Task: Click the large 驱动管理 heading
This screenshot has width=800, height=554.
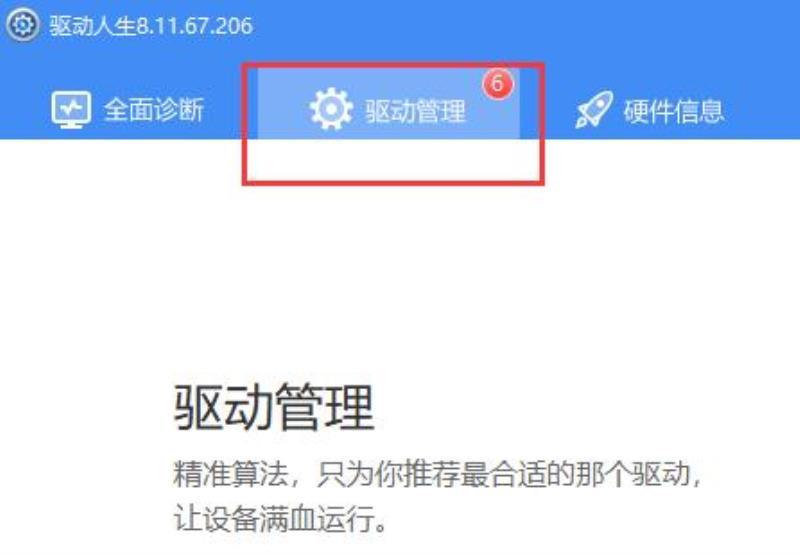Action: coord(274,408)
